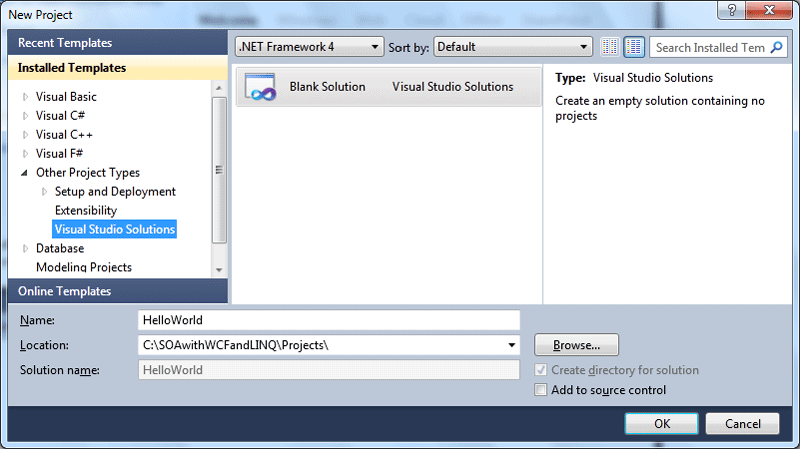Viewport: 800px width, 449px height.
Task: Open the Sort by Default dropdown
Action: pyautogui.click(x=513, y=47)
